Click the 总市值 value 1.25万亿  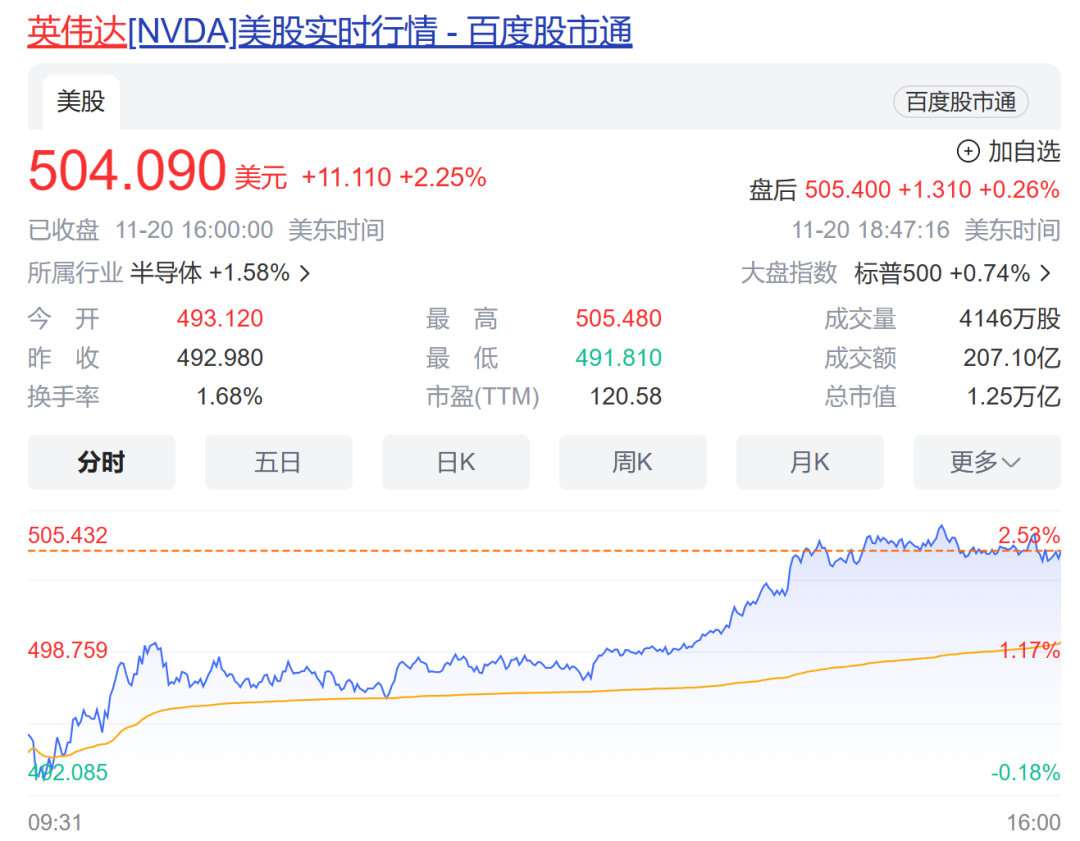click(x=1013, y=396)
